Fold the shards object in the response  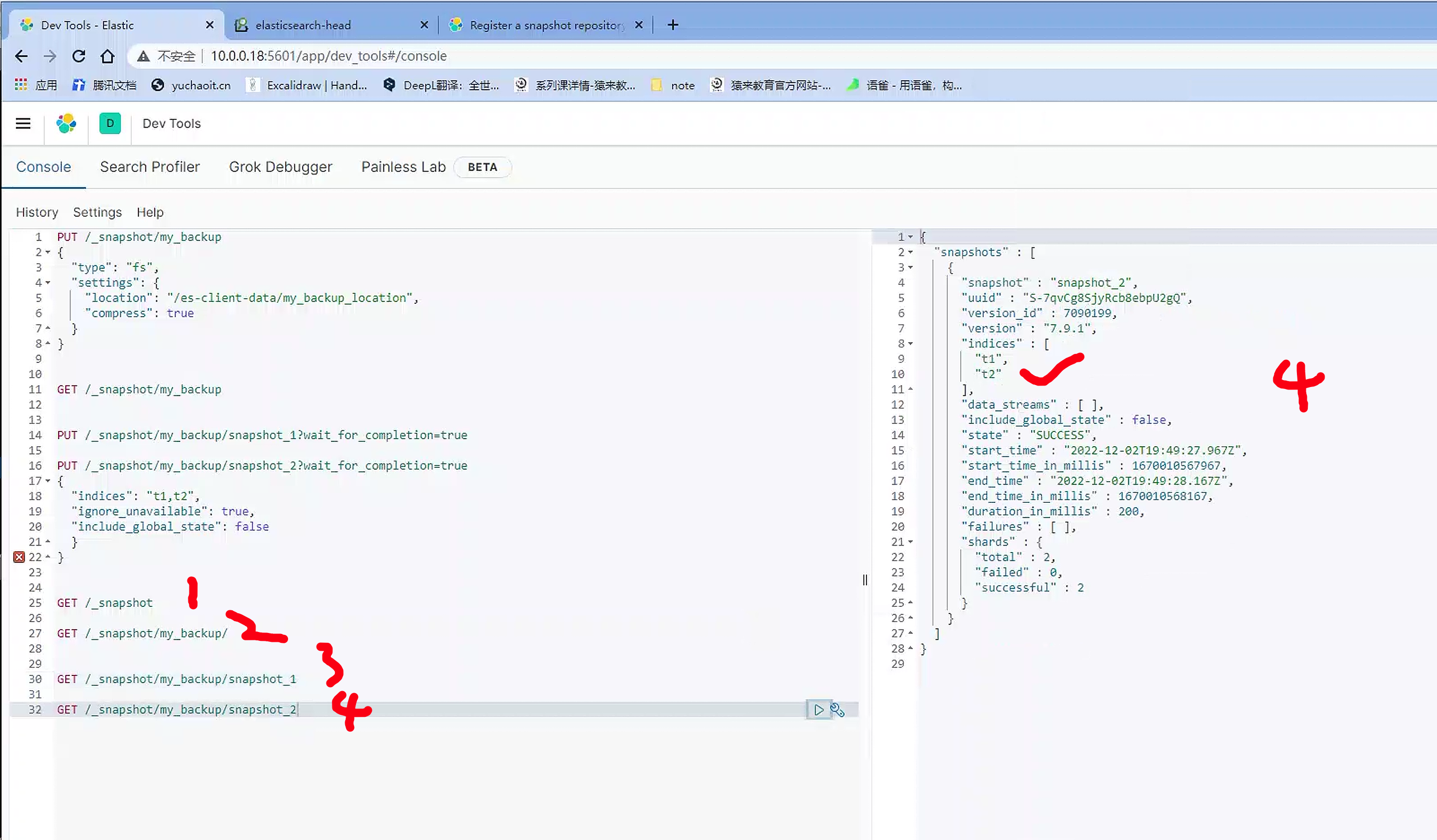(x=910, y=542)
